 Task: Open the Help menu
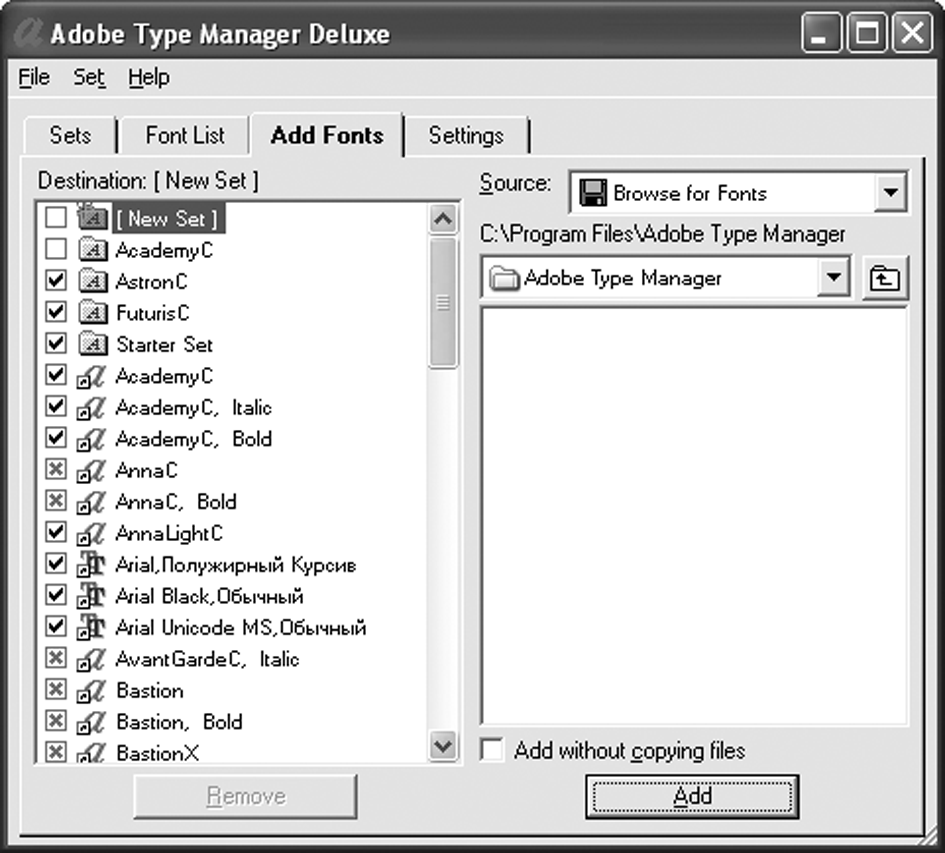pyautogui.click(x=149, y=77)
